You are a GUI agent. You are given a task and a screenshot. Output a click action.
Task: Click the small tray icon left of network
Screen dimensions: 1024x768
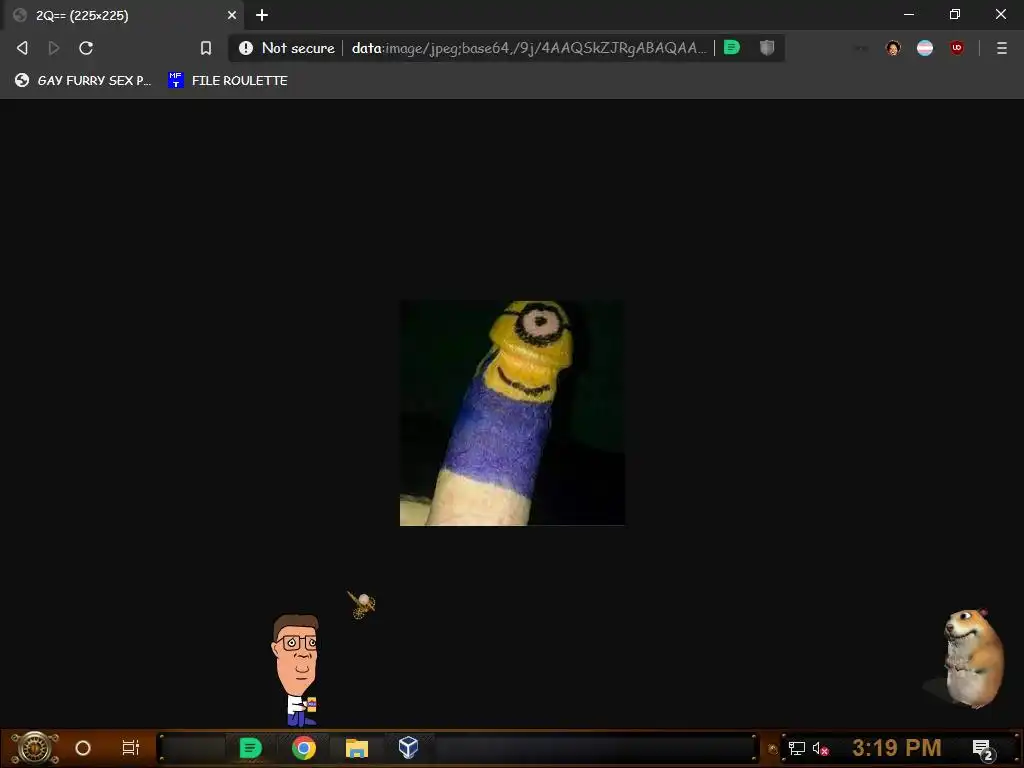coord(773,749)
